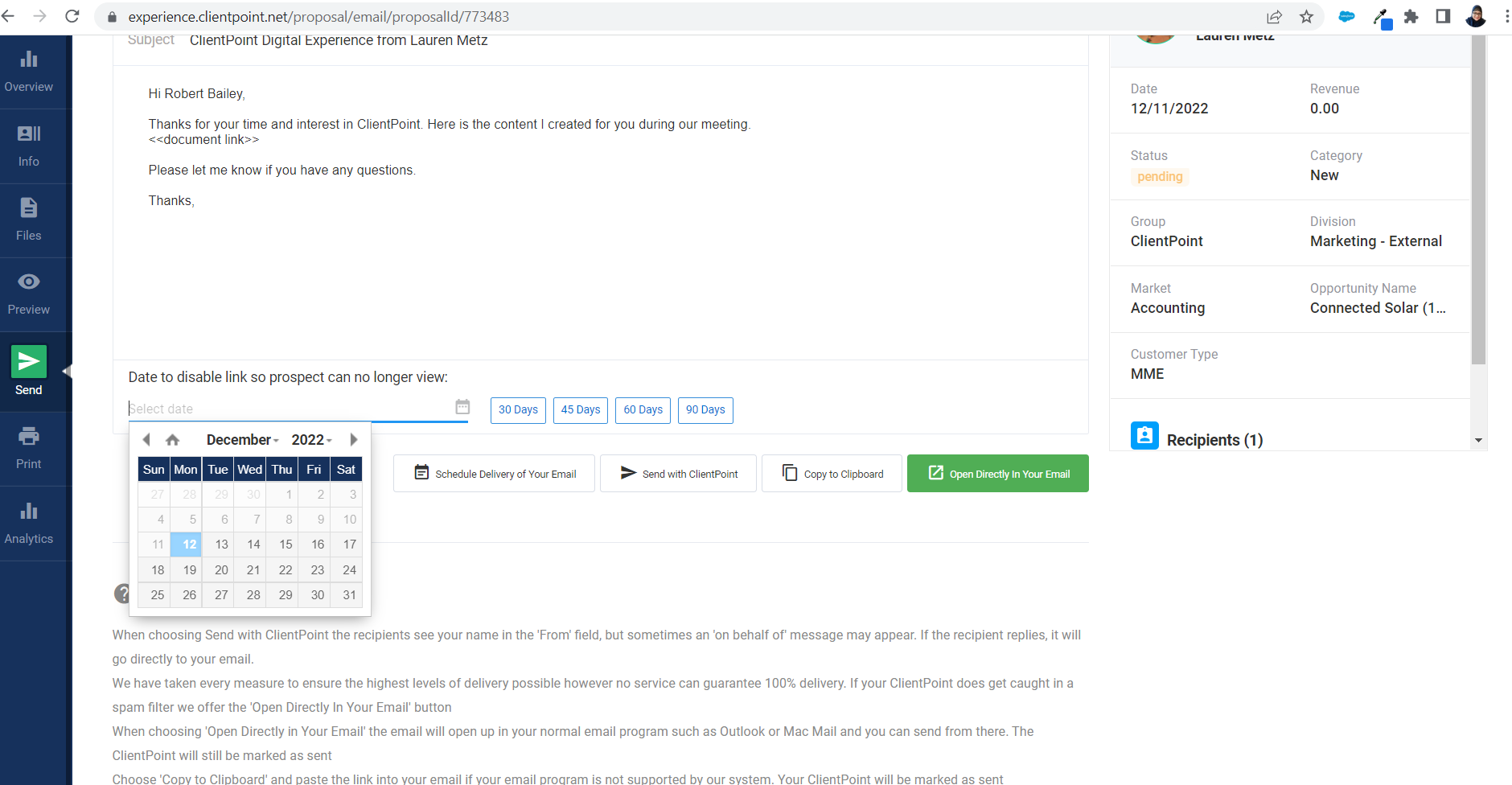
Task: Go back in browser history
Action: pyautogui.click(x=9, y=16)
